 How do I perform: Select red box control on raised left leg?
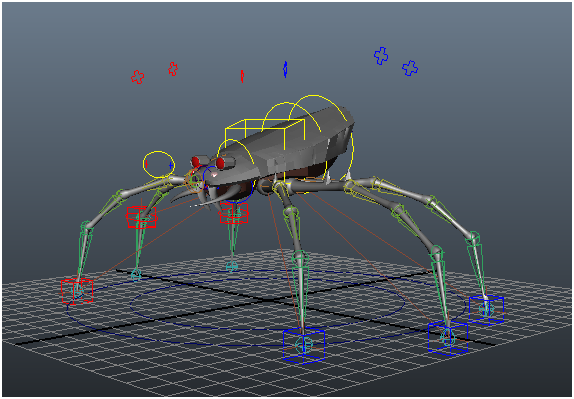point(141,217)
